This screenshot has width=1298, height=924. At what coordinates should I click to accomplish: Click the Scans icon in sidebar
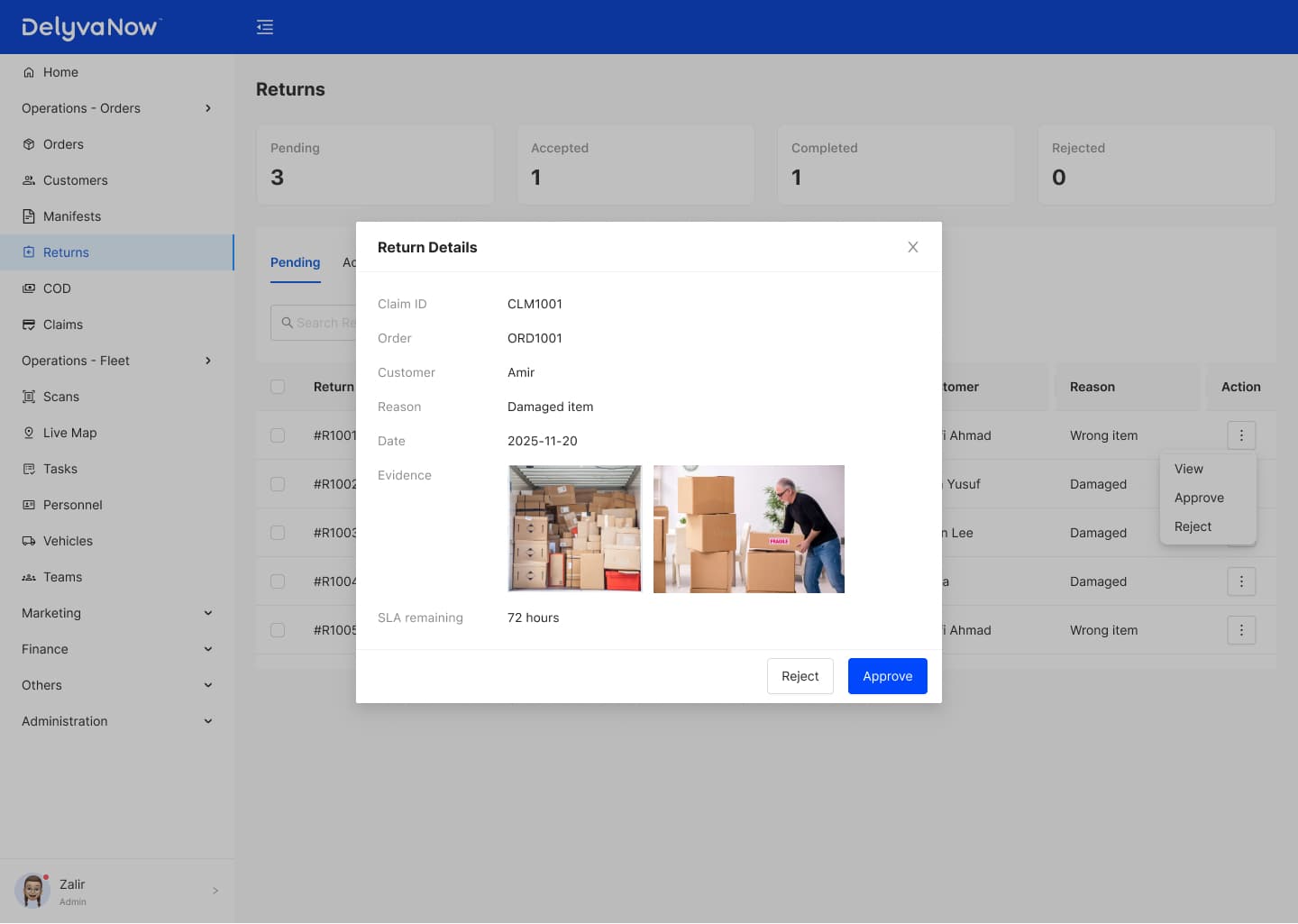[29, 397]
